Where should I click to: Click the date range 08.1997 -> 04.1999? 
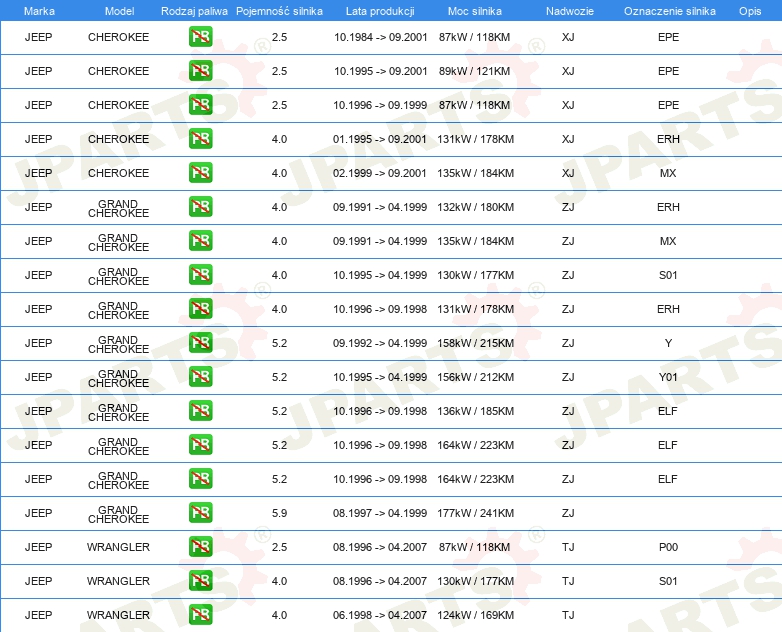pos(380,513)
